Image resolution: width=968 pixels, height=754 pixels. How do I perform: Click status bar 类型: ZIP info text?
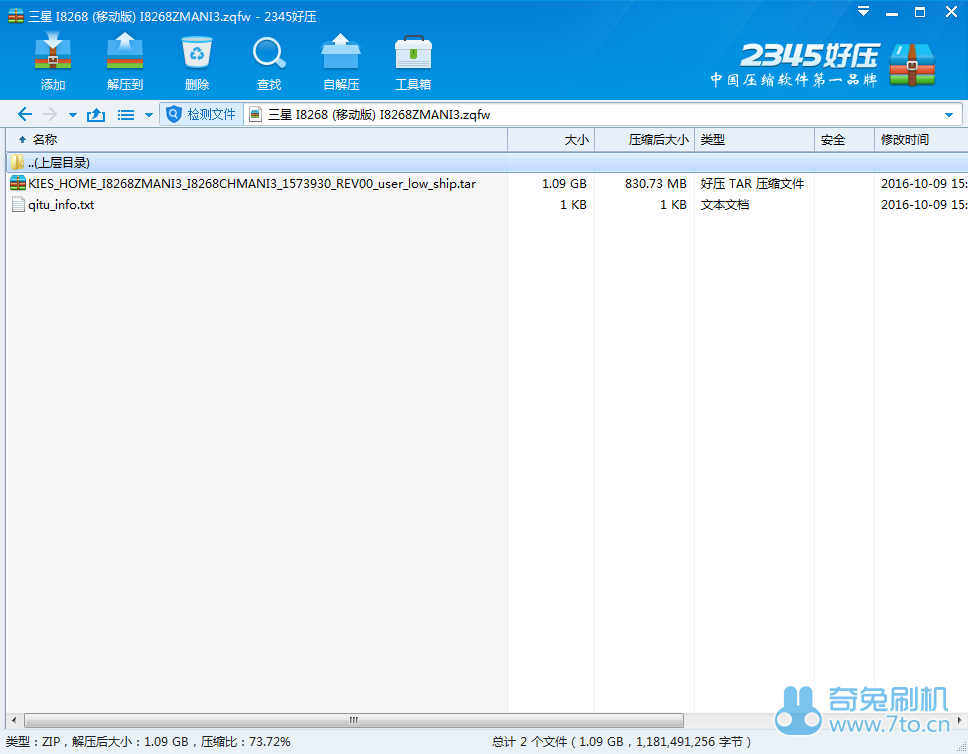point(148,742)
